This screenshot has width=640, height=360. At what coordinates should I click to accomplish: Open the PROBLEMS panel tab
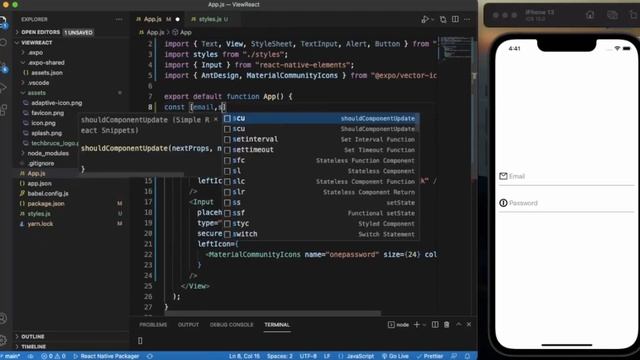pos(153,324)
